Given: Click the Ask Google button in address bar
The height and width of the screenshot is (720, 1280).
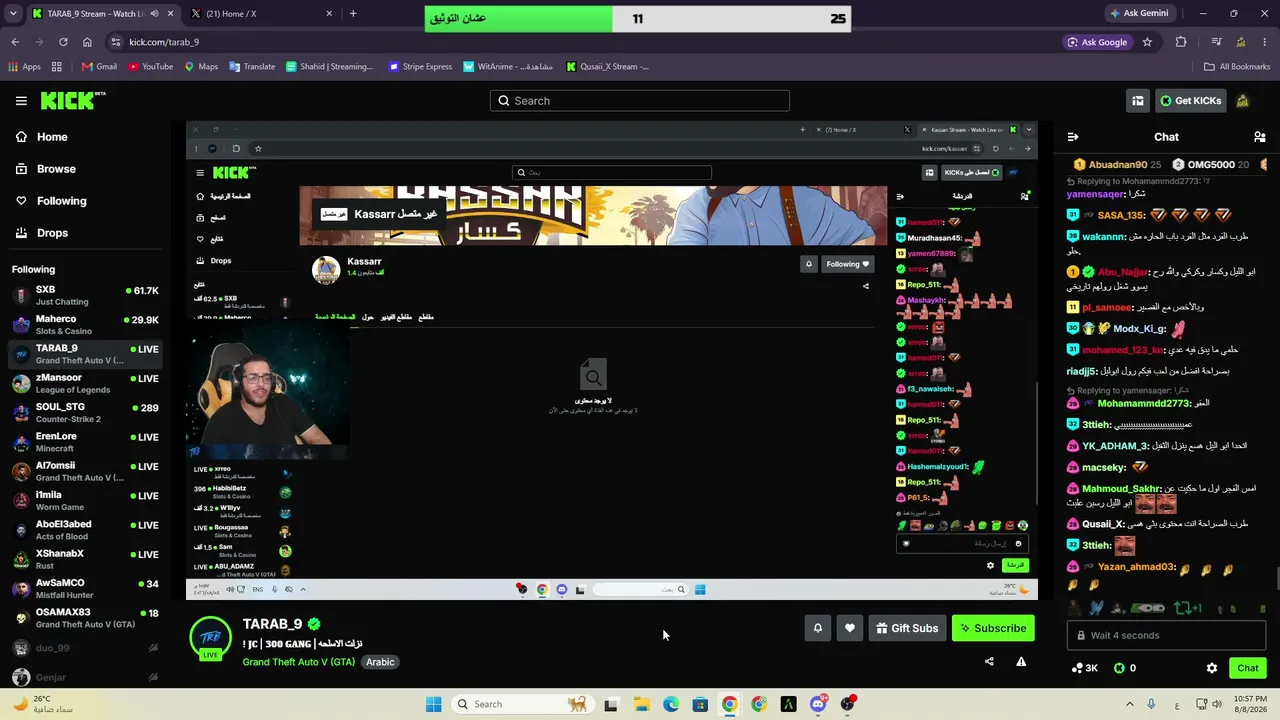Looking at the screenshot, I should click(x=1097, y=42).
